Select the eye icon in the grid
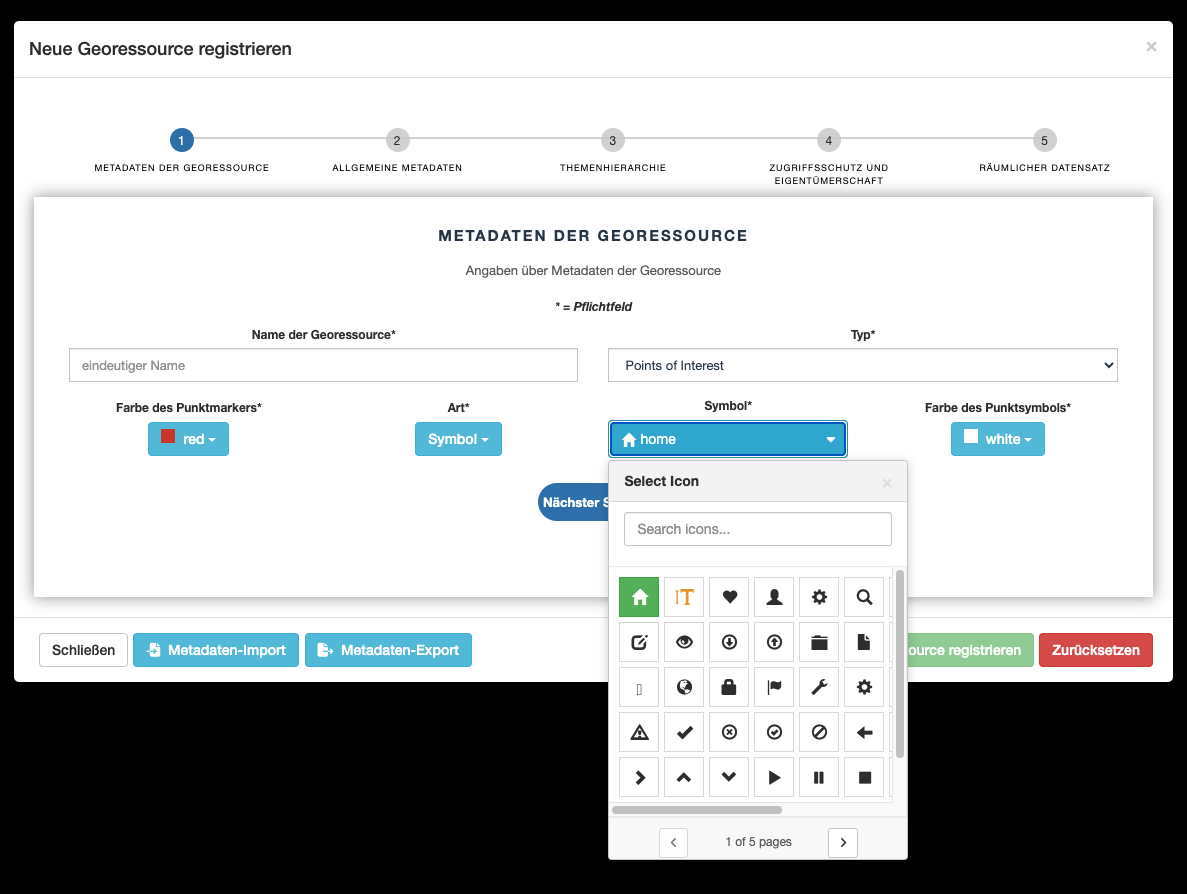 (x=684, y=642)
